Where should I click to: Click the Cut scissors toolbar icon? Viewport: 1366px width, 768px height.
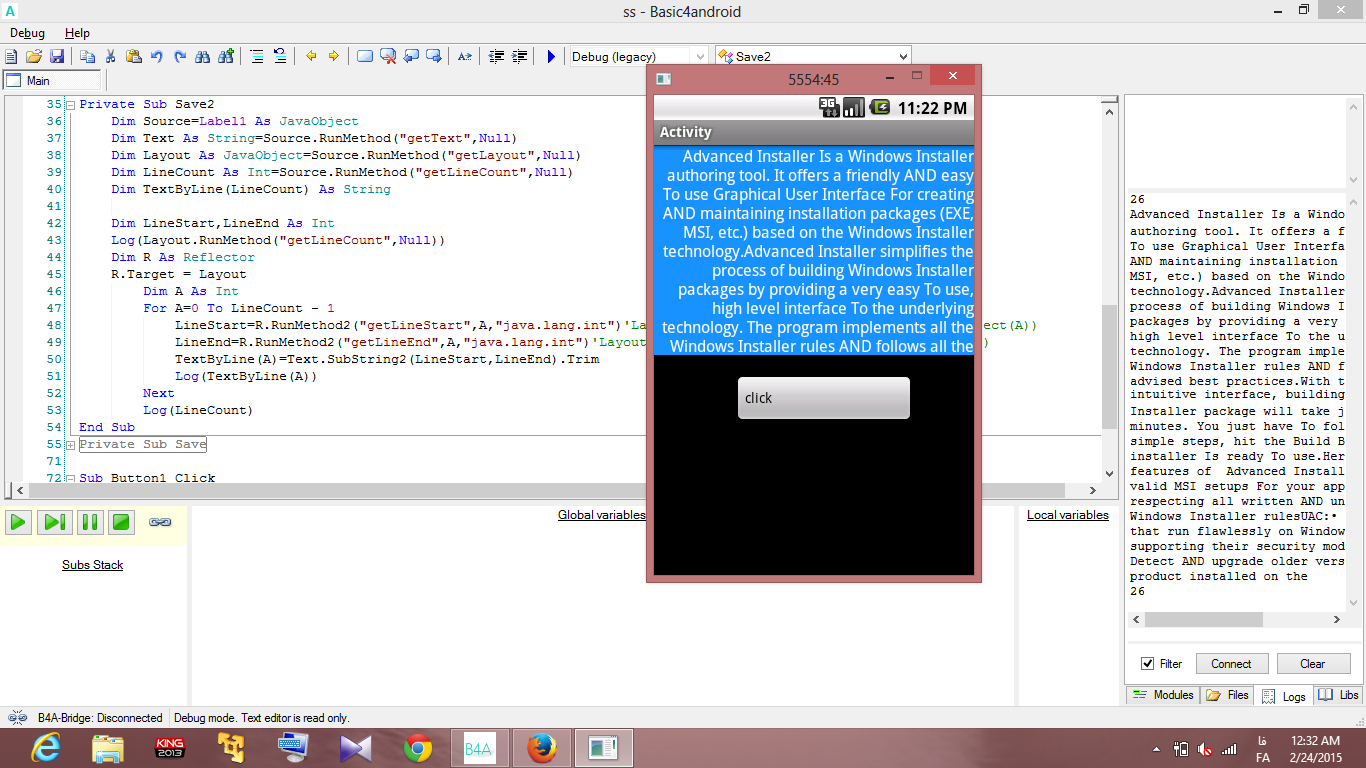(x=111, y=57)
